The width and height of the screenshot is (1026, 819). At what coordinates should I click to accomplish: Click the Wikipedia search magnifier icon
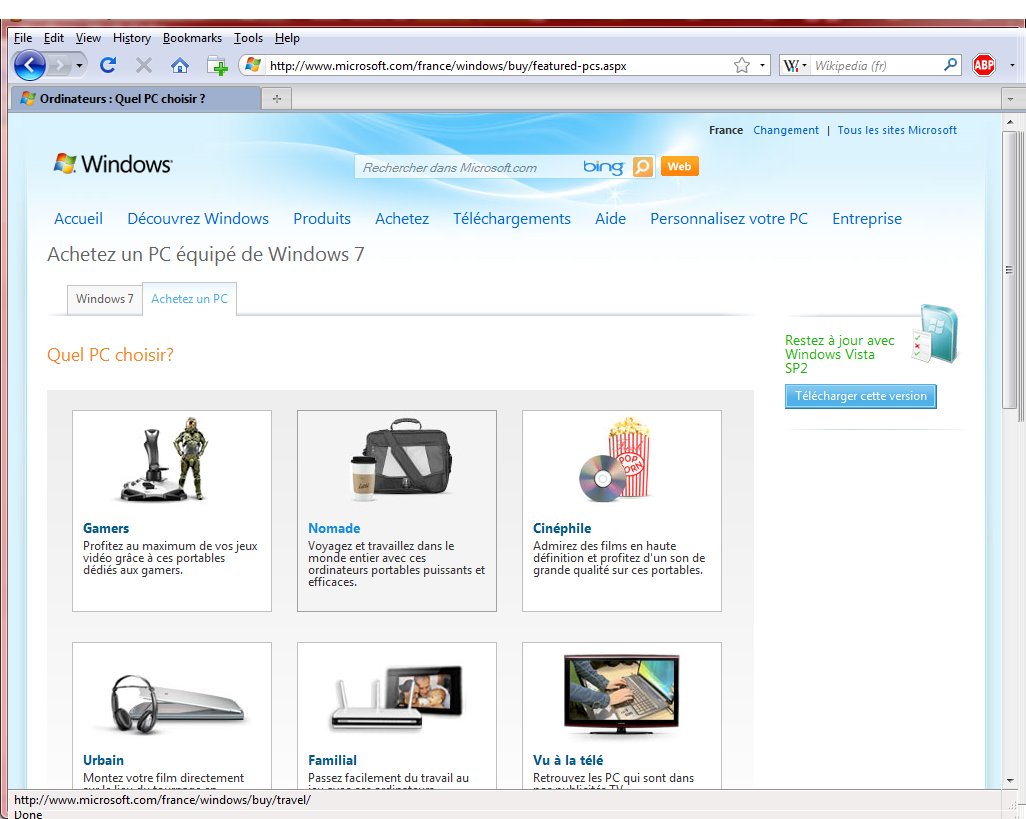[950, 65]
